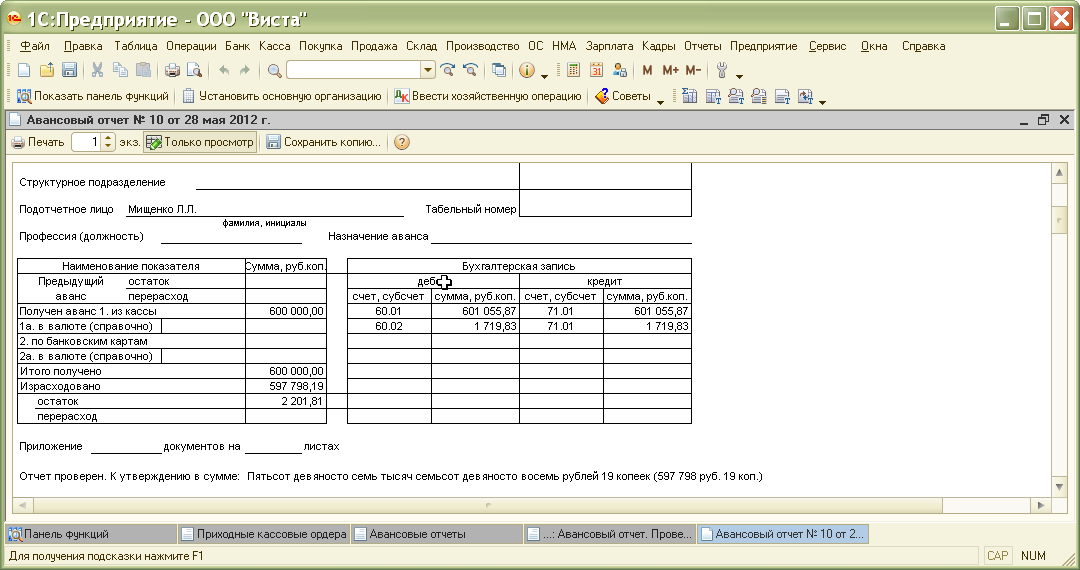The height and width of the screenshot is (570, 1080).
Task: Click the M+ memory add button
Action: click(x=670, y=70)
